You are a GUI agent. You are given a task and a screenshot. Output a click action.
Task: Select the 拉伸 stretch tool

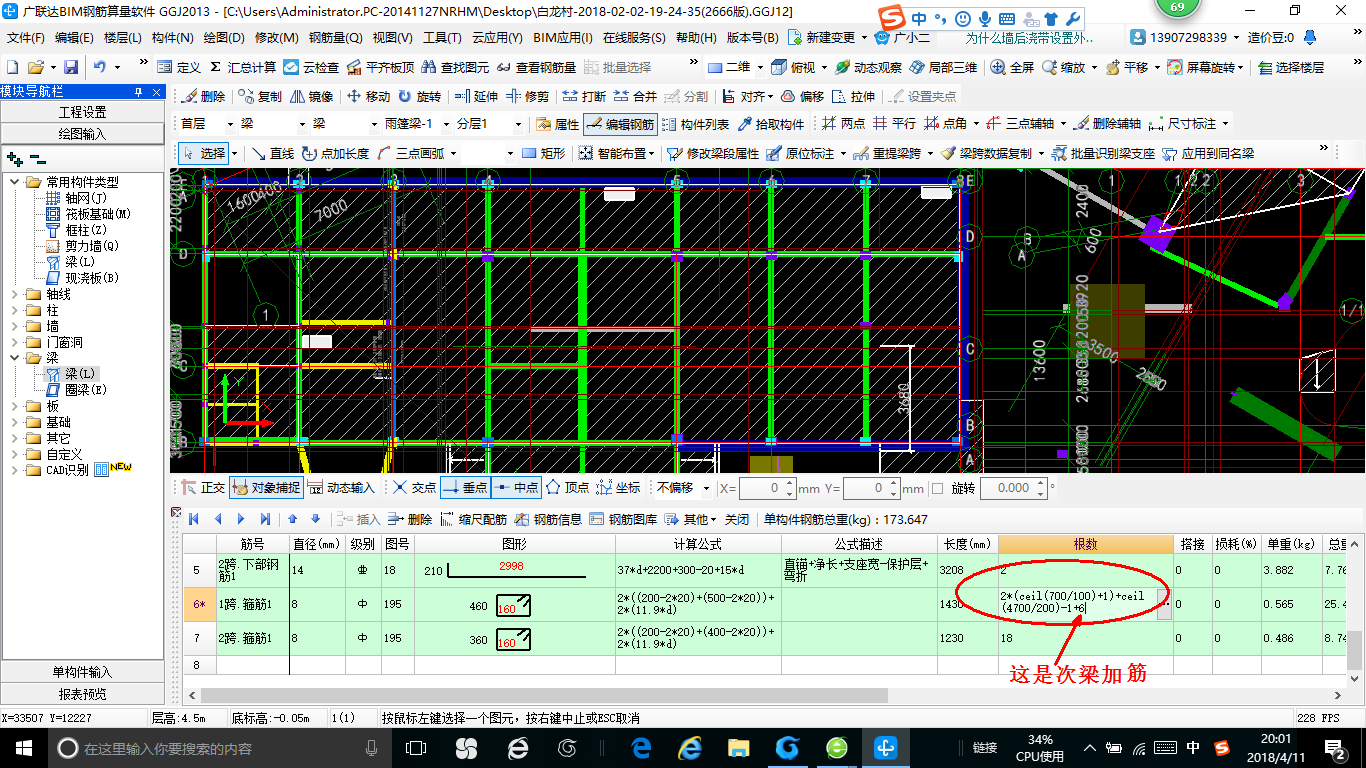pos(853,96)
